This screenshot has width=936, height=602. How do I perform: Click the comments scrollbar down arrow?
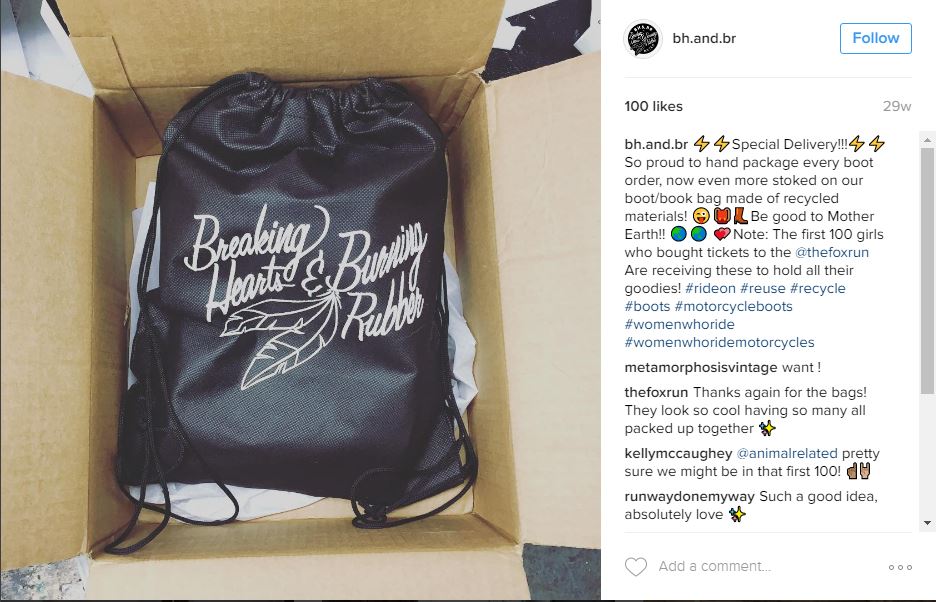coord(927,523)
